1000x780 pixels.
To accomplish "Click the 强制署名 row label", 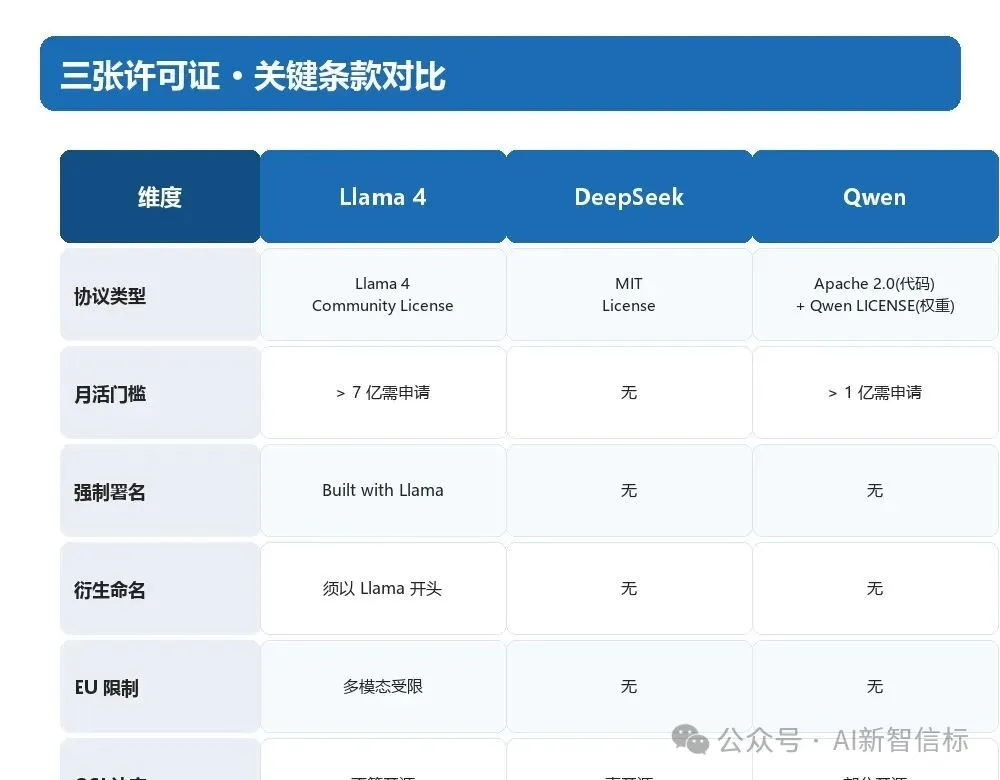I will pyautogui.click(x=160, y=491).
